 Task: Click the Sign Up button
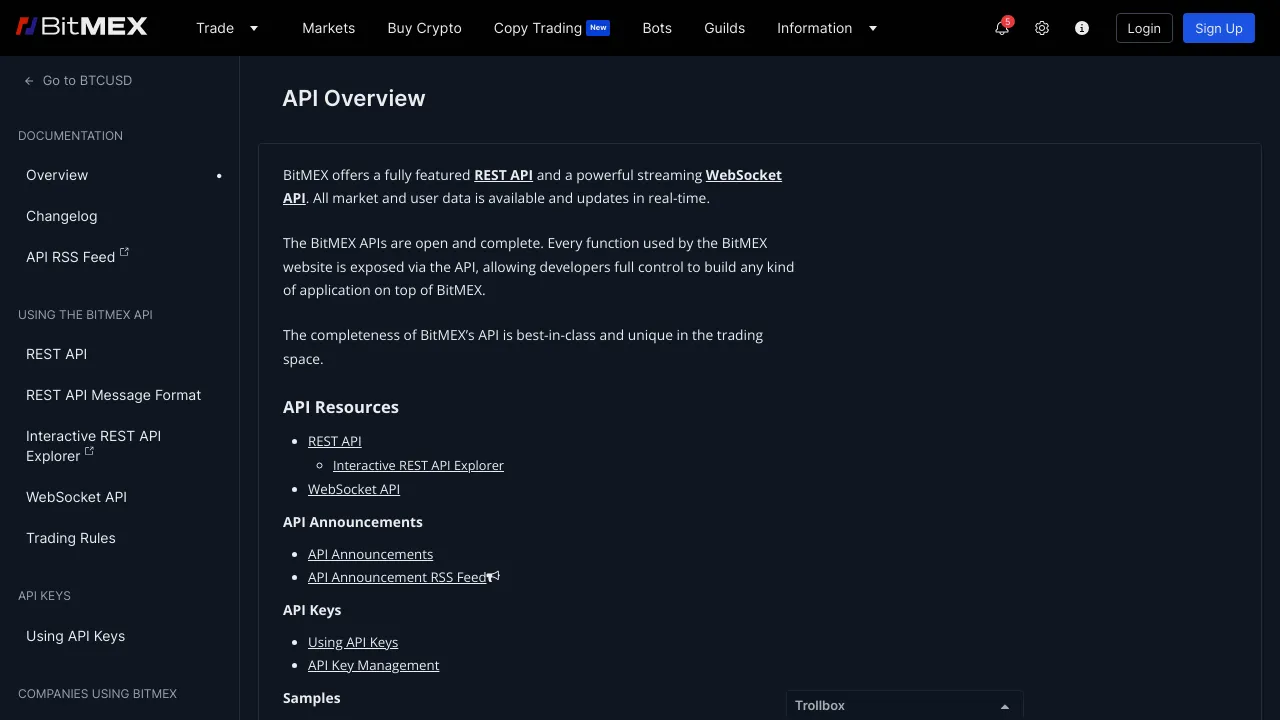pyautogui.click(x=1218, y=28)
